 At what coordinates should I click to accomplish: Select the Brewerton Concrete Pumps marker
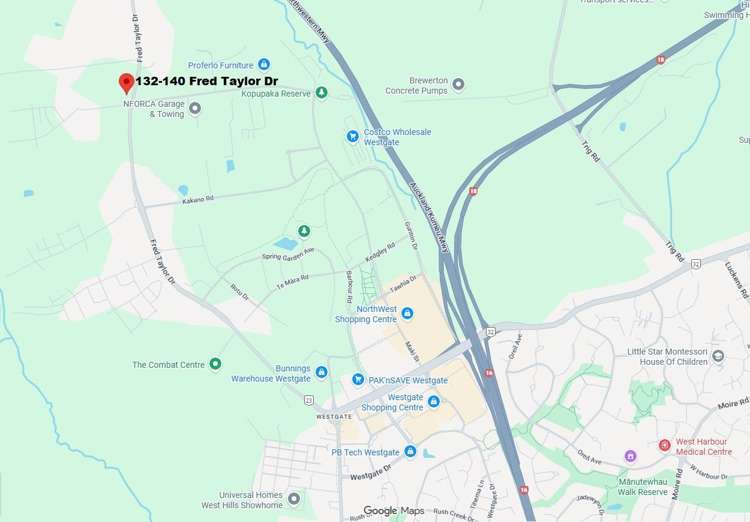click(458, 85)
